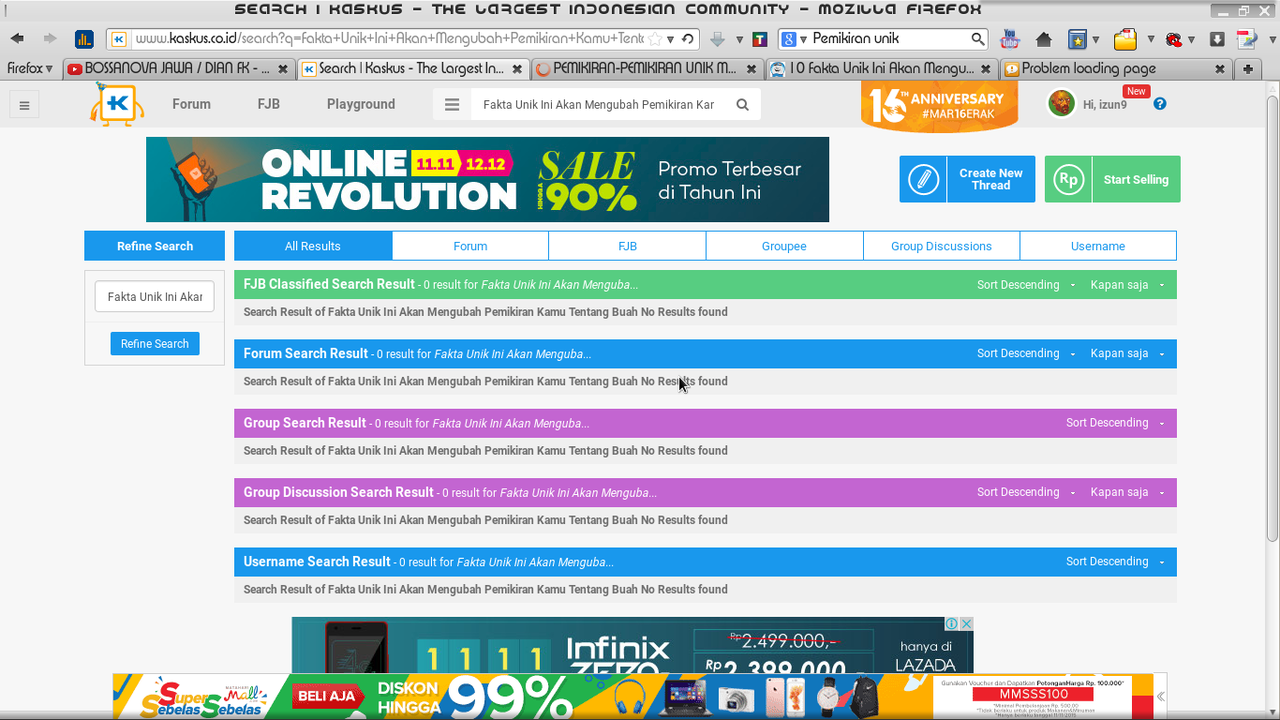Click the dark download arrow addon icon
This screenshot has height=720, width=1280.
(x=1217, y=40)
